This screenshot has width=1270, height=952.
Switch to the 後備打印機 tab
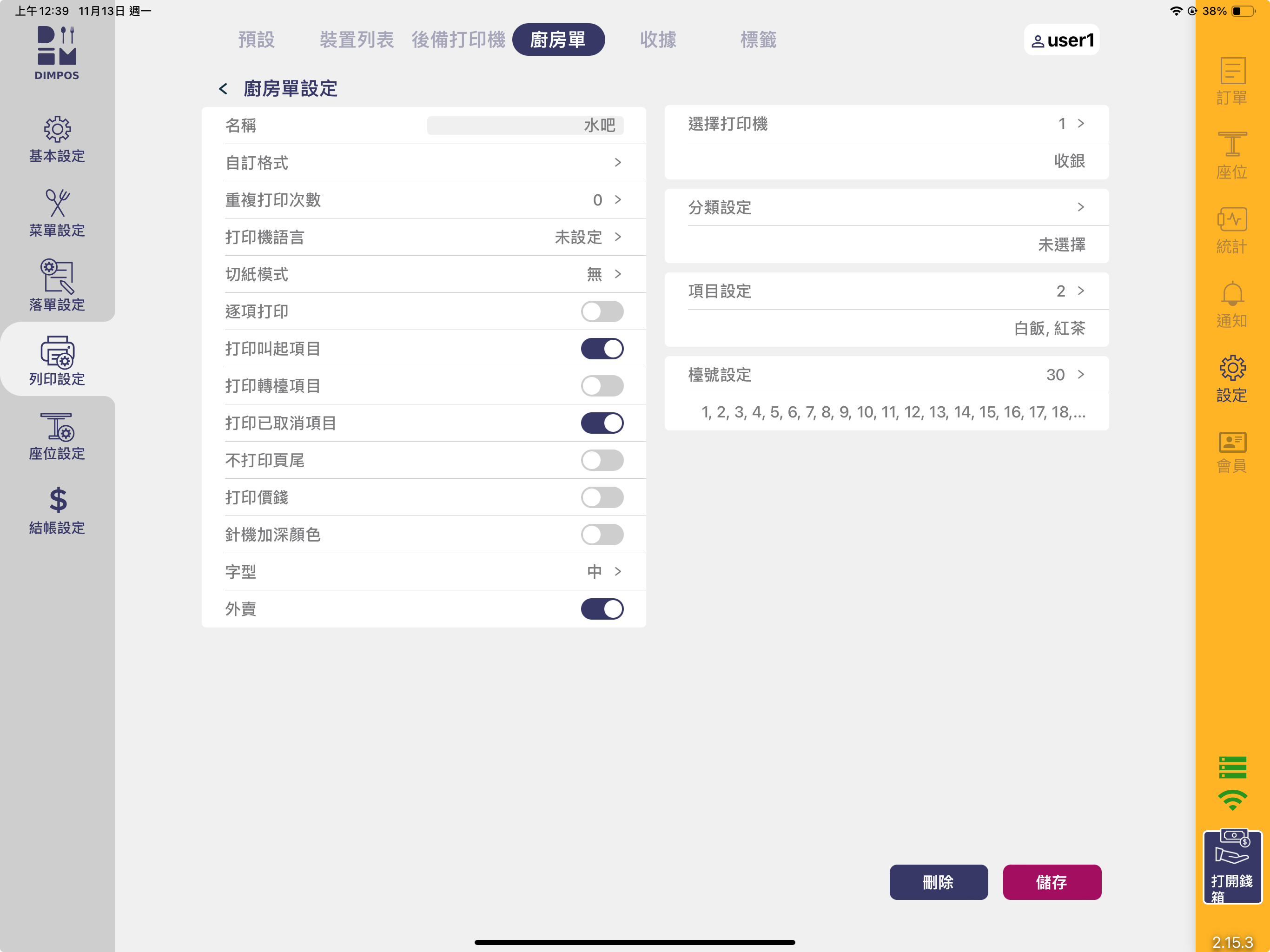(x=458, y=40)
